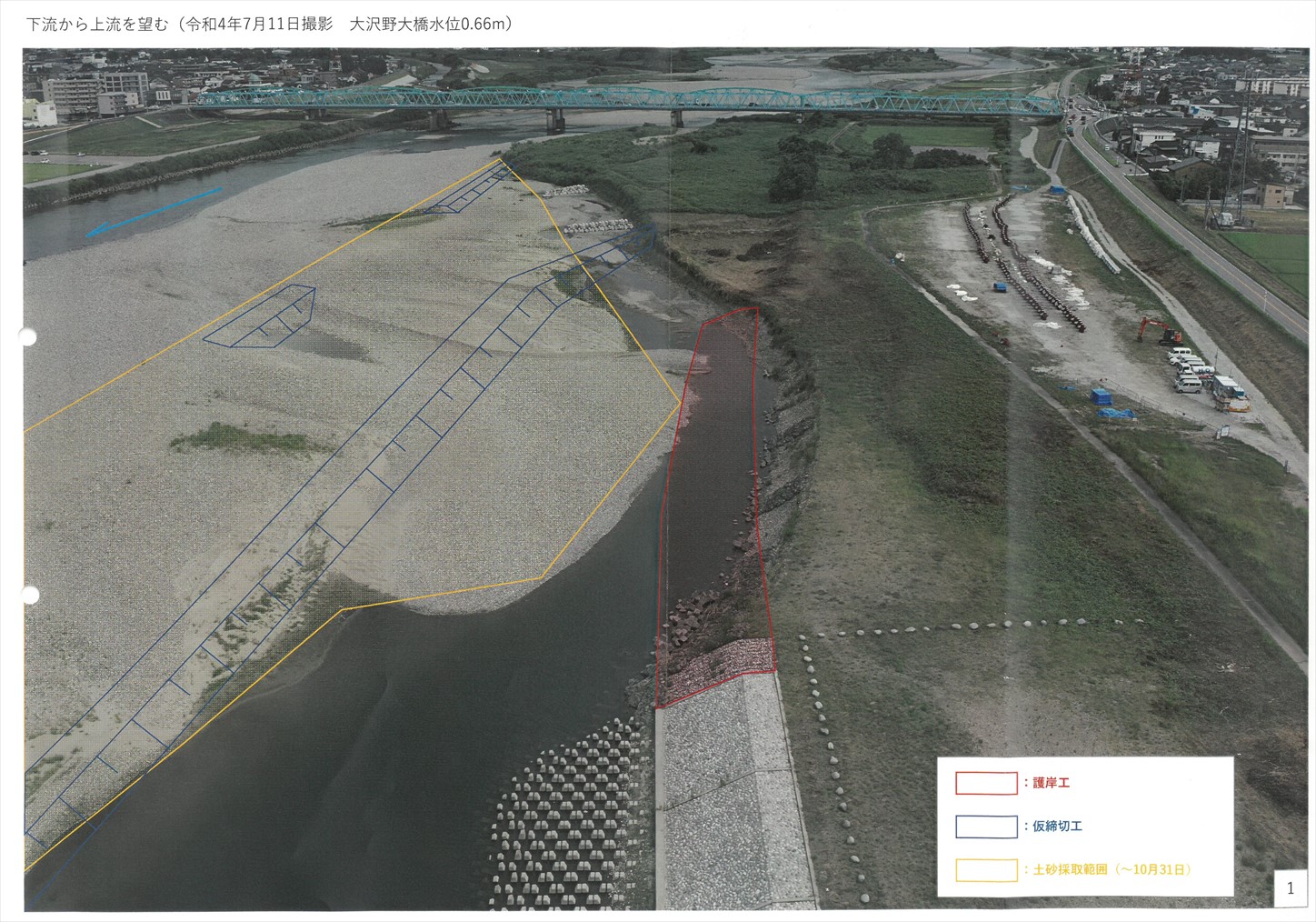
Task: Select the 仮締切工 legend label text
Action: [1057, 827]
